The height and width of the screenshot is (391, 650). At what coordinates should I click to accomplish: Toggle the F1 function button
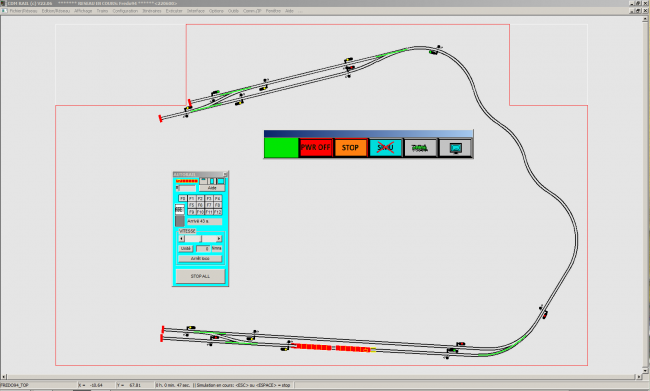pyautogui.click(x=192, y=199)
